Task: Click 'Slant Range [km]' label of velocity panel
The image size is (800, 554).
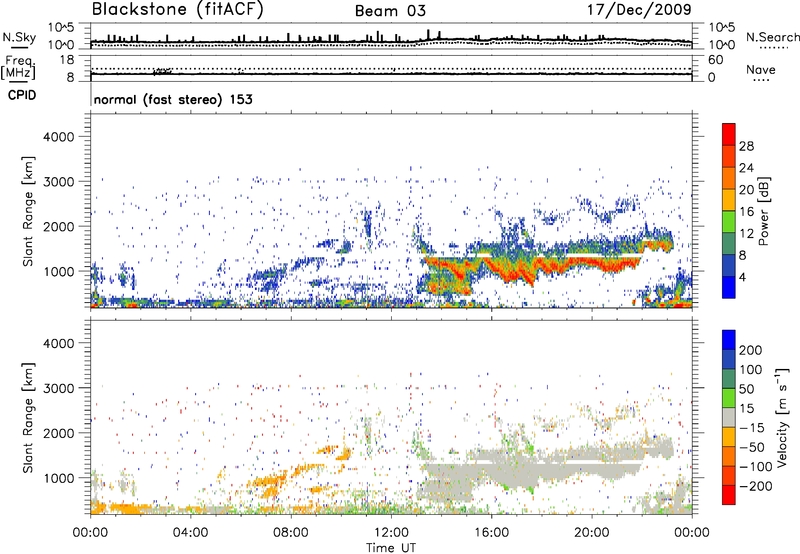Action: click(x=28, y=418)
